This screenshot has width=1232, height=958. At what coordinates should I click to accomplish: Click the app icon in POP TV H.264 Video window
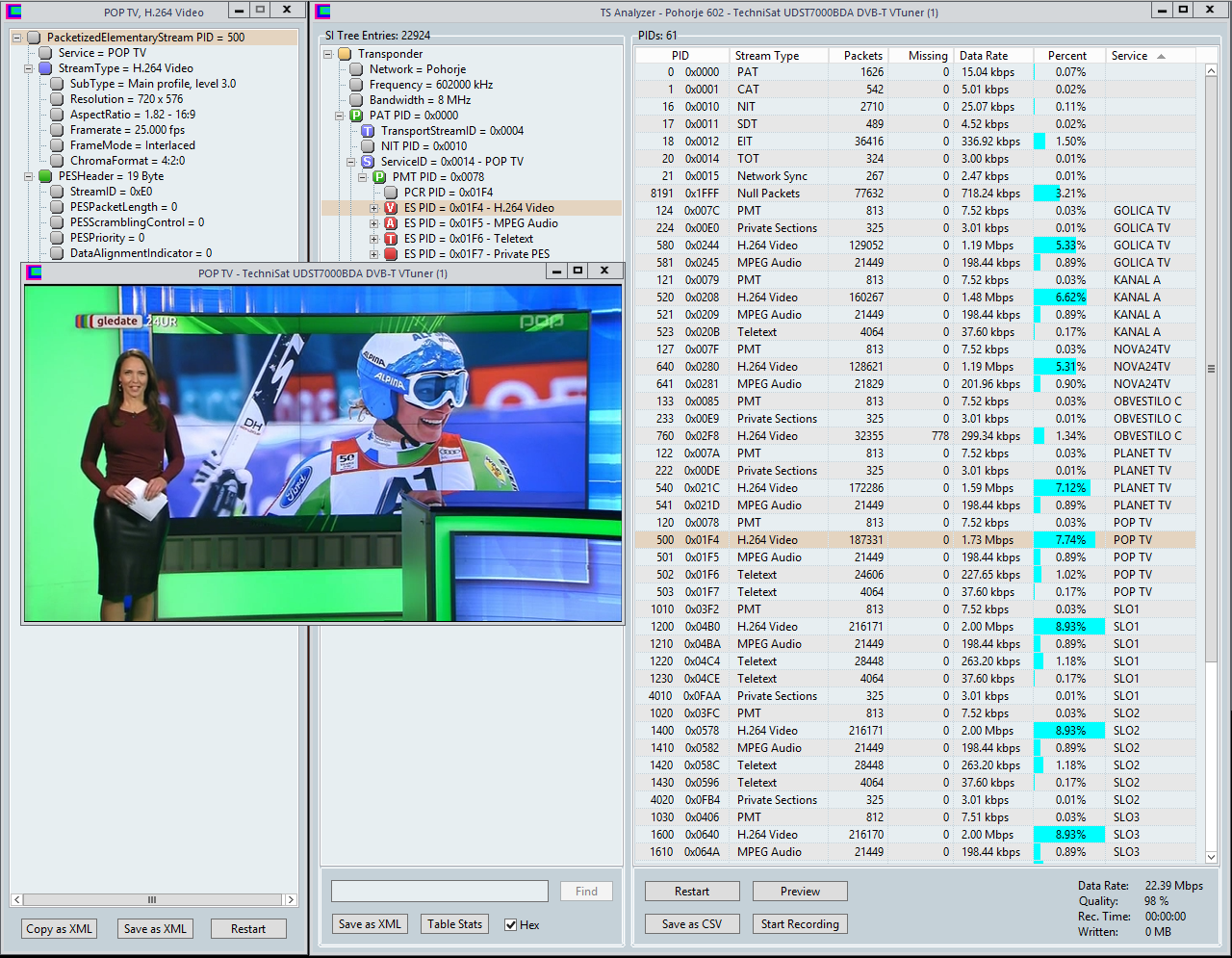click(13, 12)
